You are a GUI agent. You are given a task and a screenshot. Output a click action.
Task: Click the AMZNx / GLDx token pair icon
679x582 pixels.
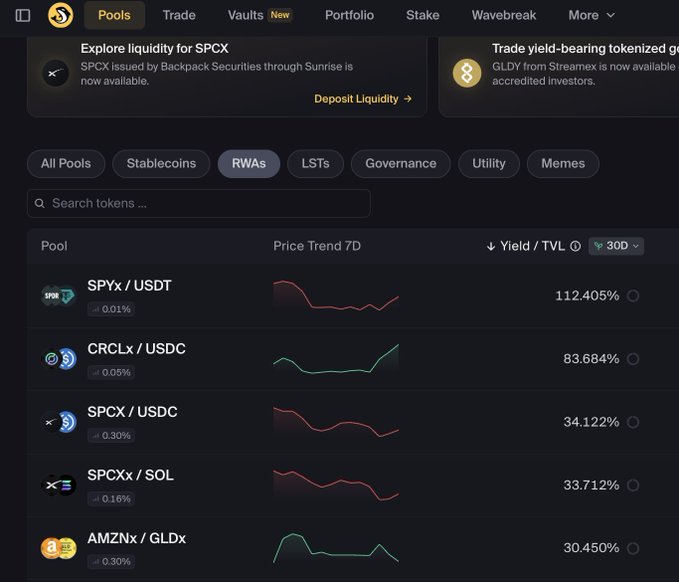(x=58, y=548)
